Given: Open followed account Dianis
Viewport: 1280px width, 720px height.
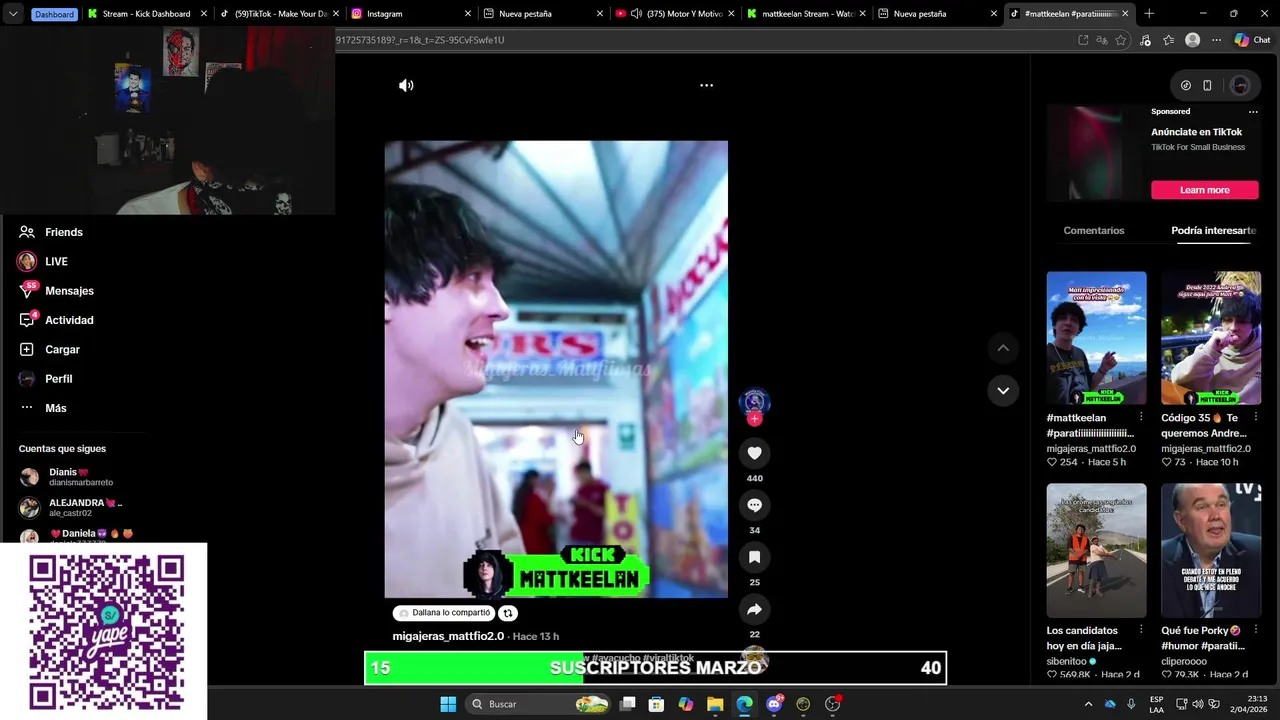Looking at the screenshot, I should pos(67,477).
